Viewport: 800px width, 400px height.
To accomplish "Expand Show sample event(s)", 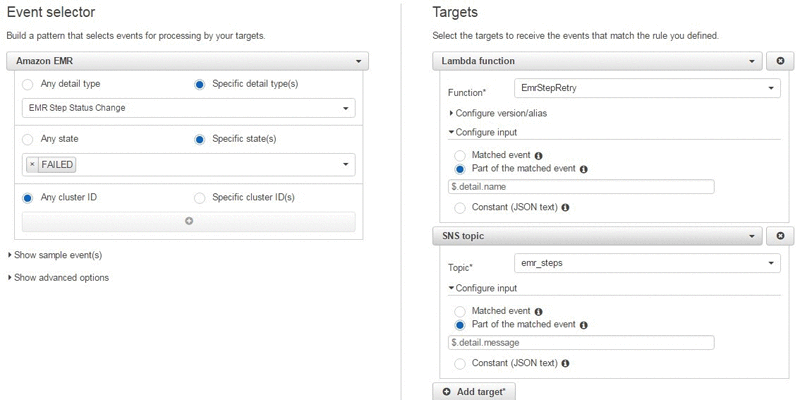I will click(x=55, y=255).
